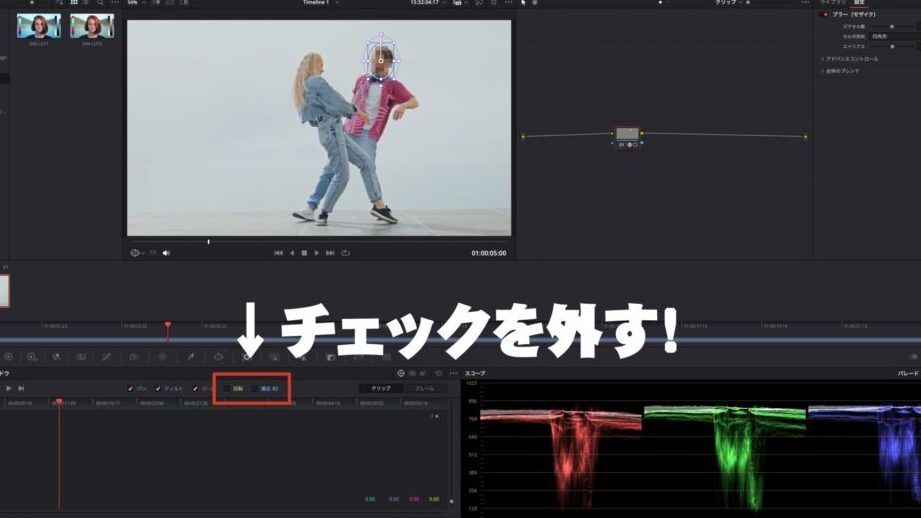
Task: Click the power window center control point
Action: [381, 61]
